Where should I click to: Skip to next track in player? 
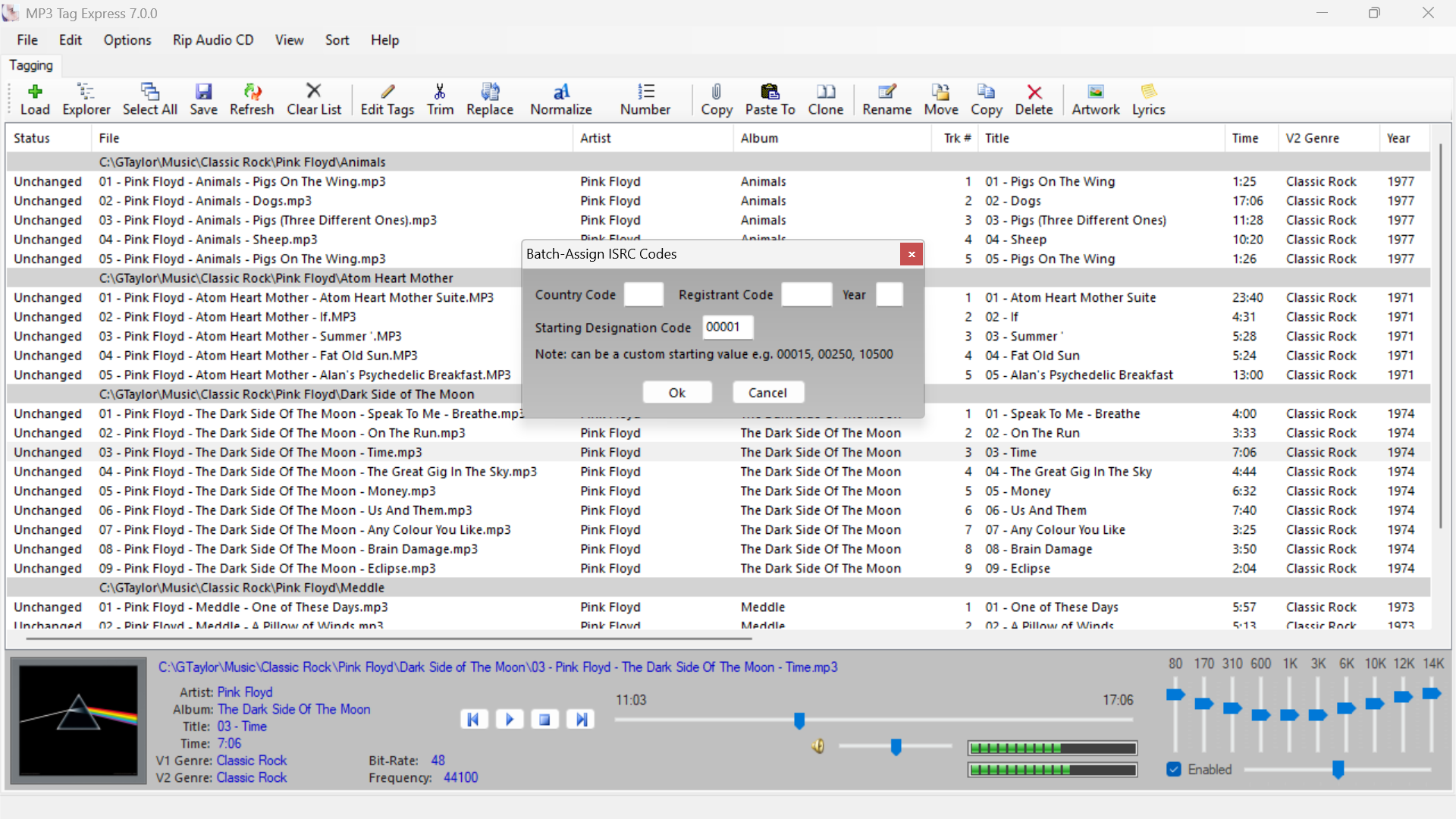(x=581, y=719)
